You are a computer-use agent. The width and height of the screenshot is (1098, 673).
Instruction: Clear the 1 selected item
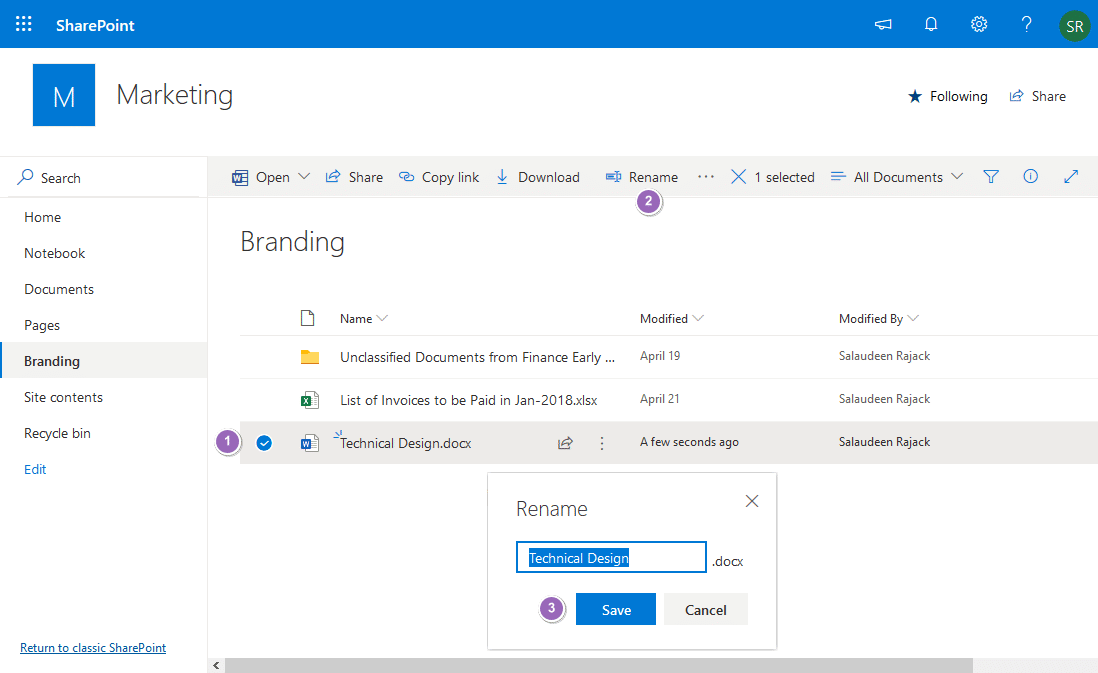pyautogui.click(x=737, y=176)
